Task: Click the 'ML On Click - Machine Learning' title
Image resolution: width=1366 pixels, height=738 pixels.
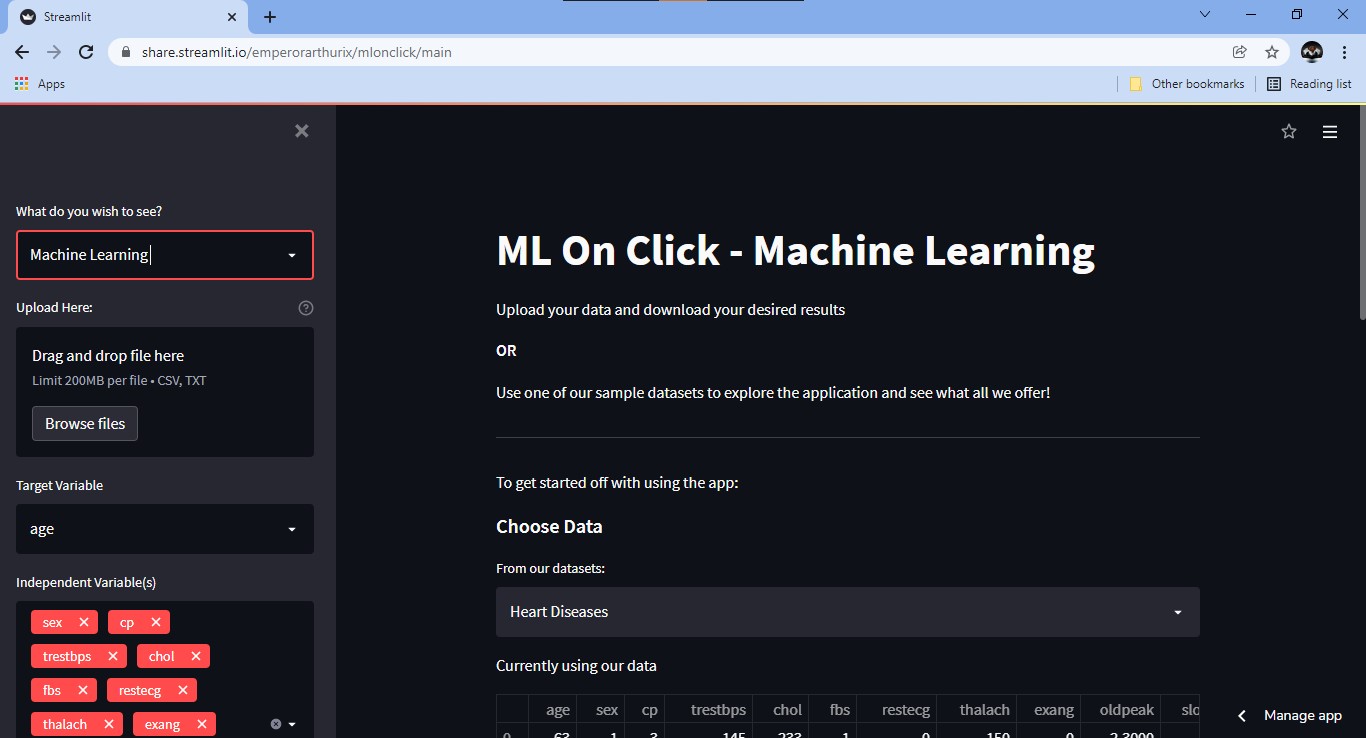Action: [x=795, y=251]
